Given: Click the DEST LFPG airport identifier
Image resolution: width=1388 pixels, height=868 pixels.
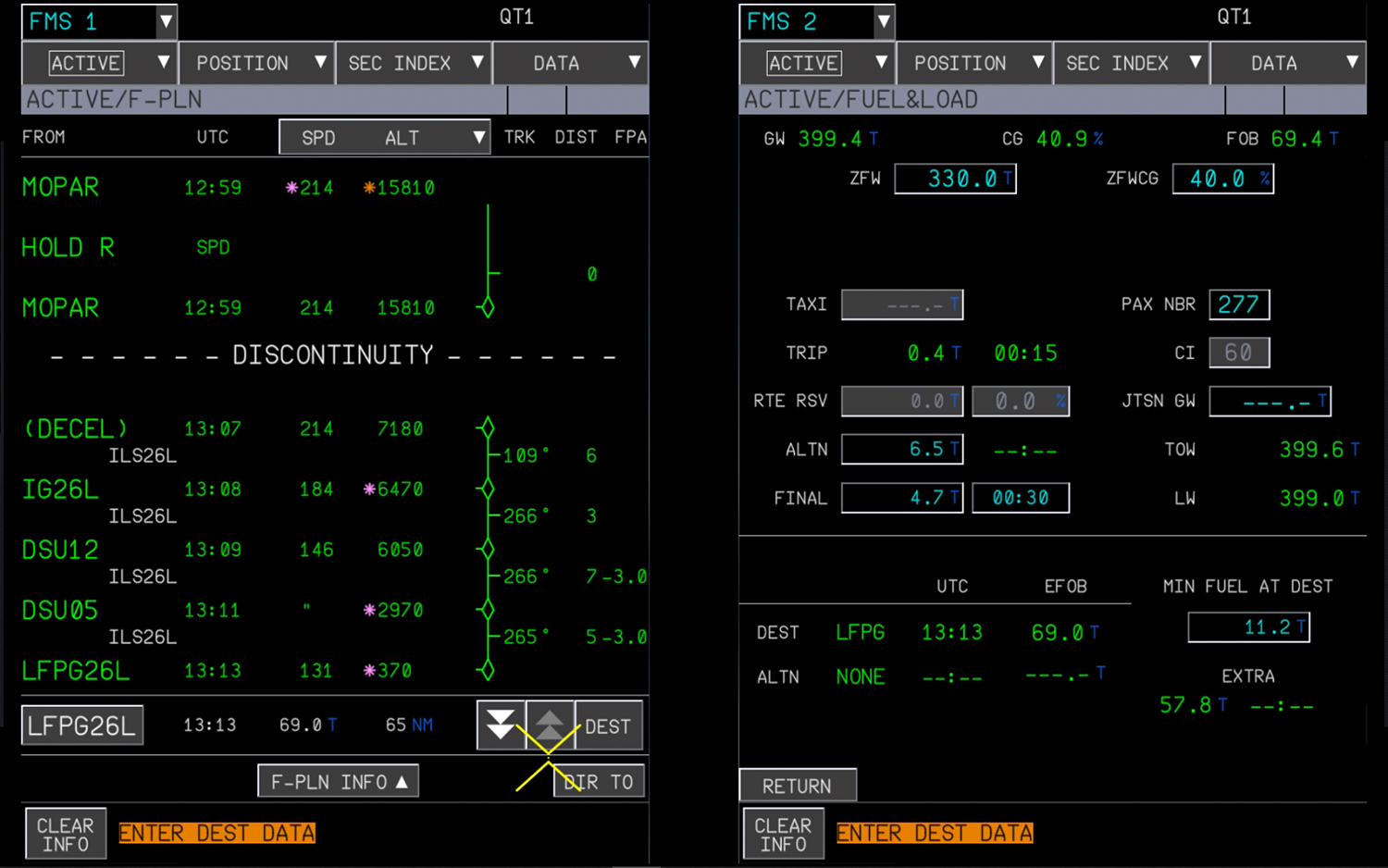Looking at the screenshot, I should (861, 632).
